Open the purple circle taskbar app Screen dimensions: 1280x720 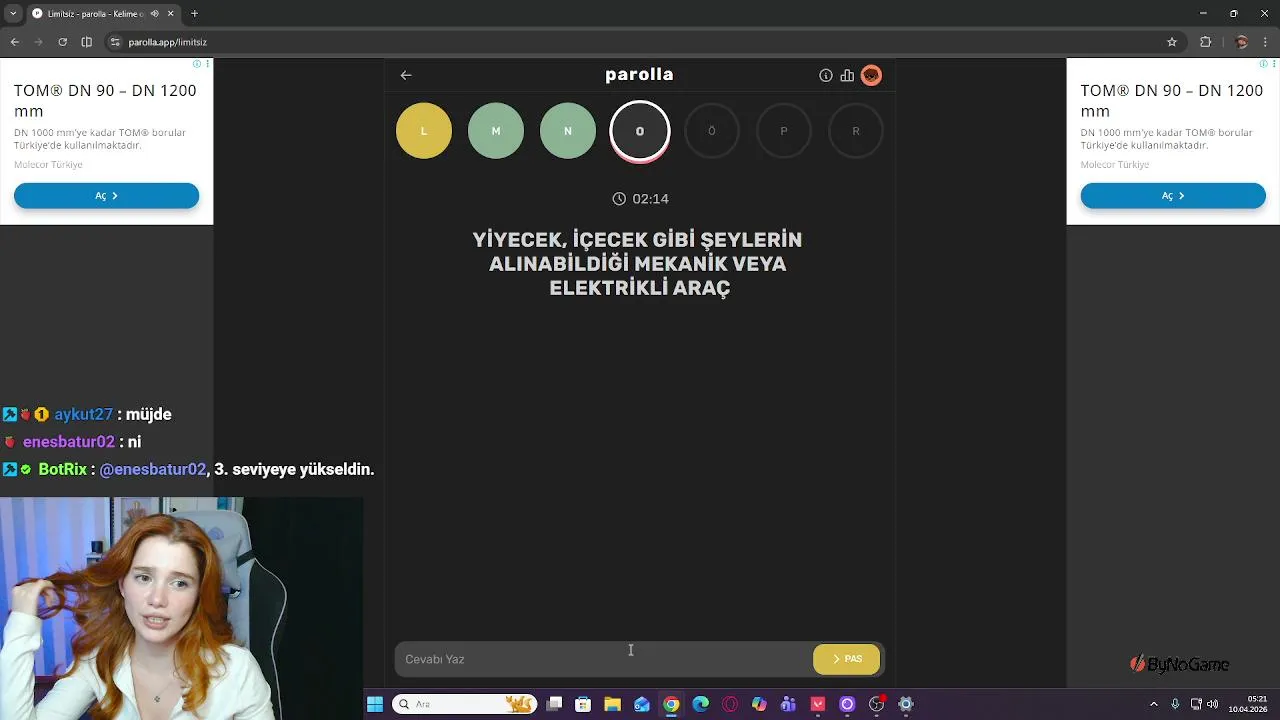847,705
